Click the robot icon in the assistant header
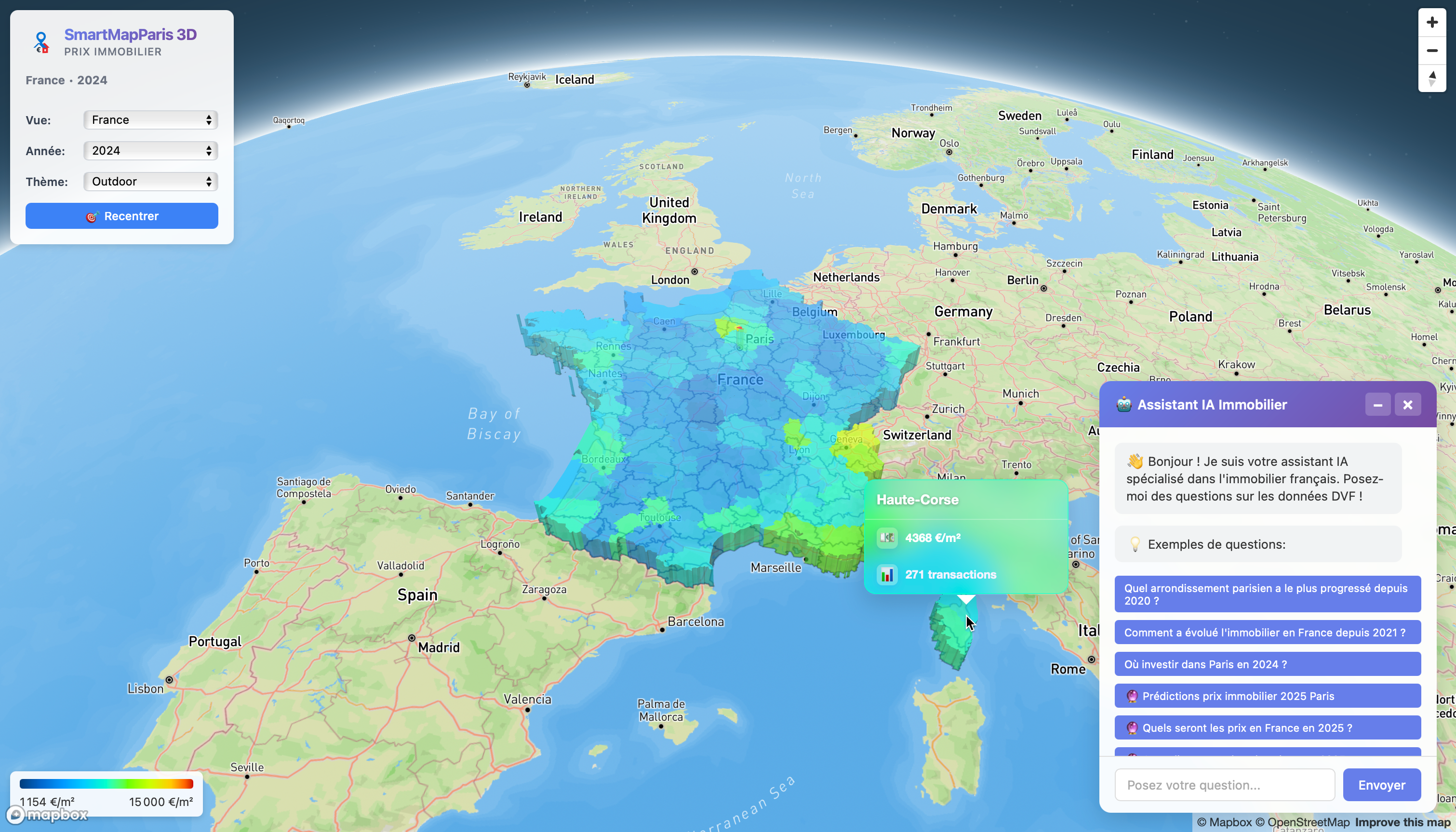 (x=1124, y=404)
